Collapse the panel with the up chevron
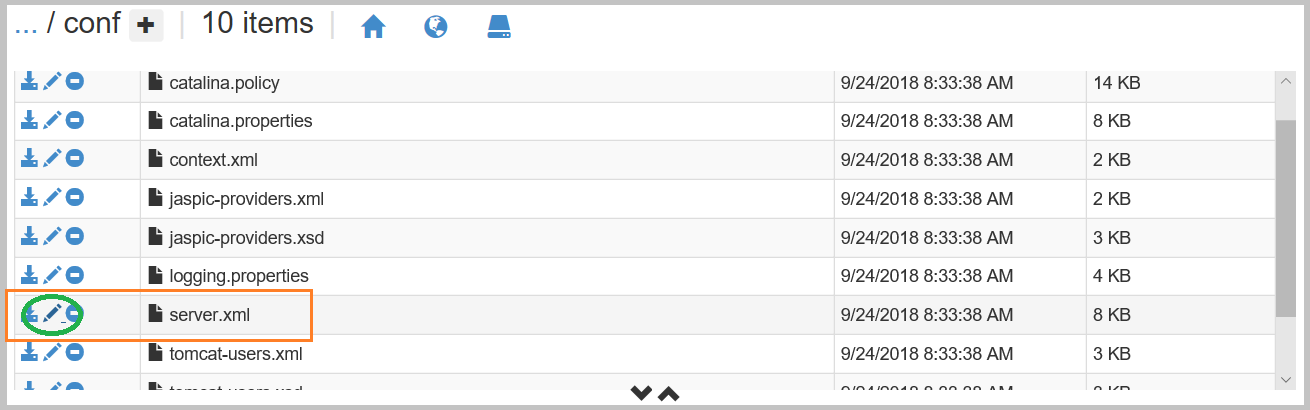This screenshot has height=410, width=1310. (x=668, y=393)
